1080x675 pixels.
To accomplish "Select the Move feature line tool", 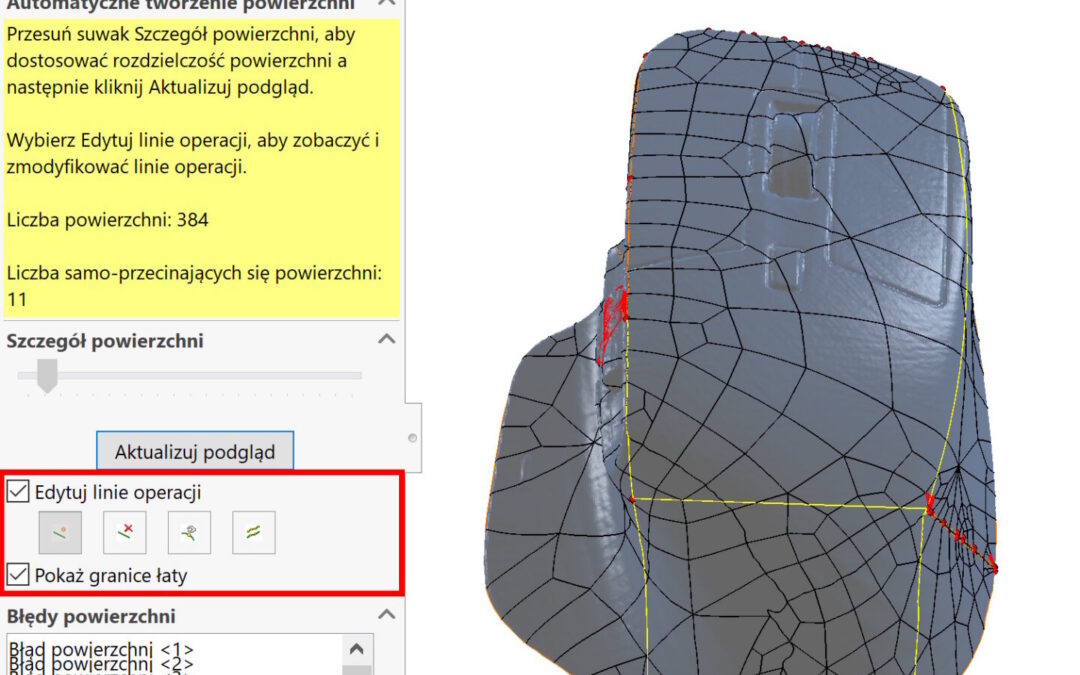I will tap(189, 533).
